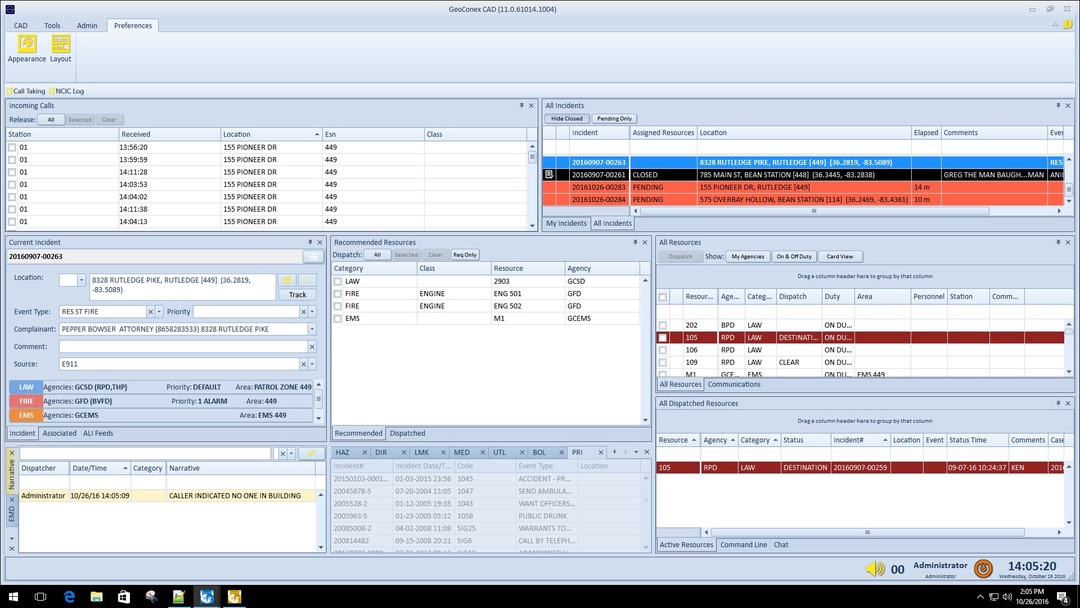Click the Track button

[298, 295]
